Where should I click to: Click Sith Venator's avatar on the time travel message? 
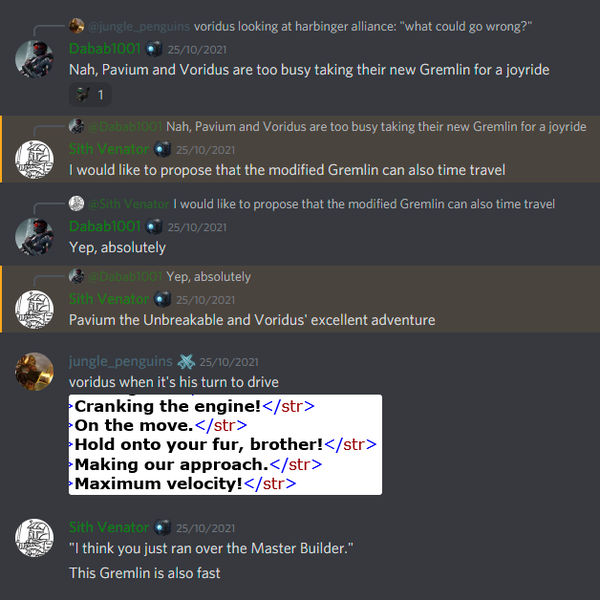[34, 159]
